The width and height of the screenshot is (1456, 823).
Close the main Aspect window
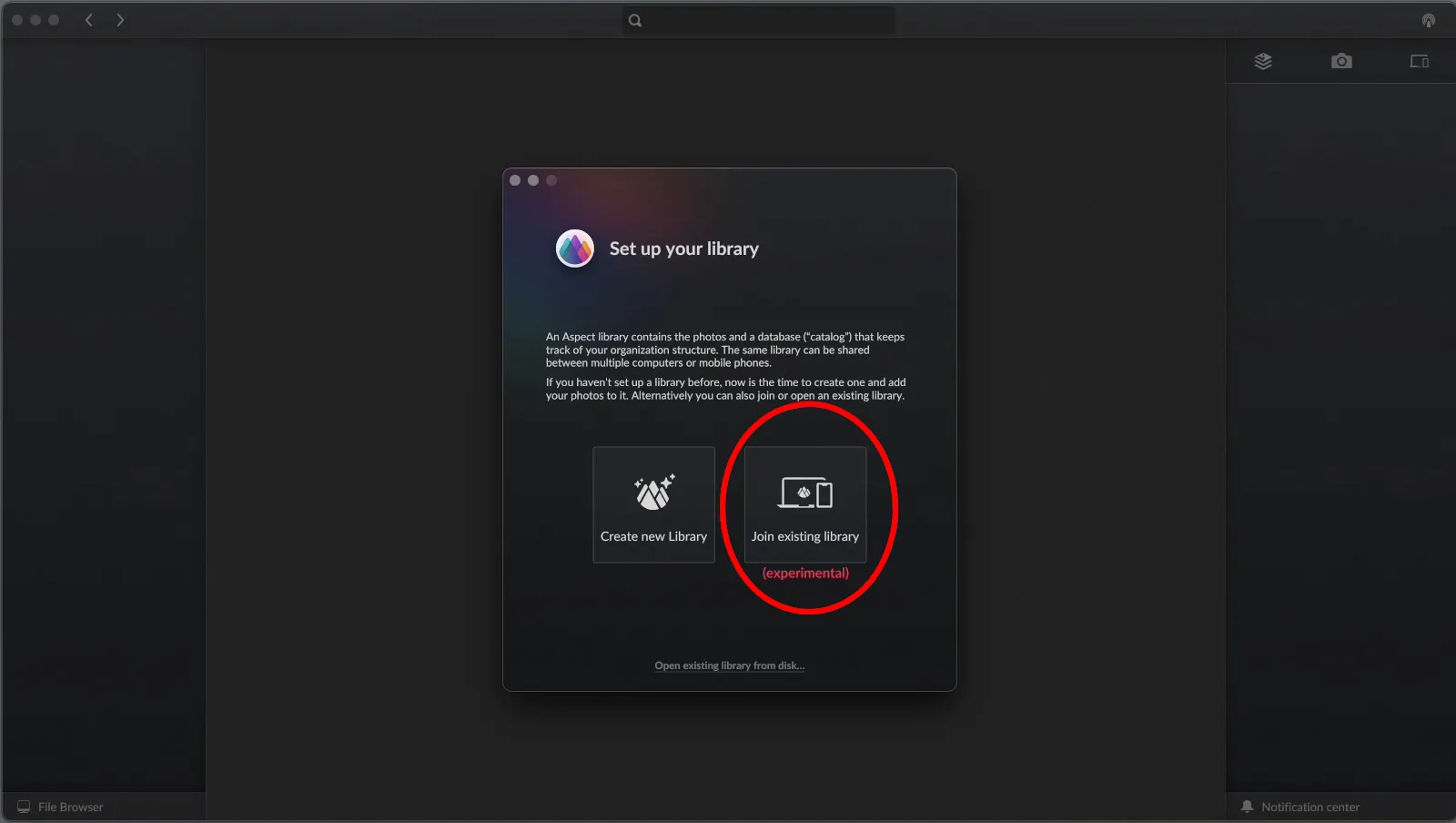pos(17,20)
